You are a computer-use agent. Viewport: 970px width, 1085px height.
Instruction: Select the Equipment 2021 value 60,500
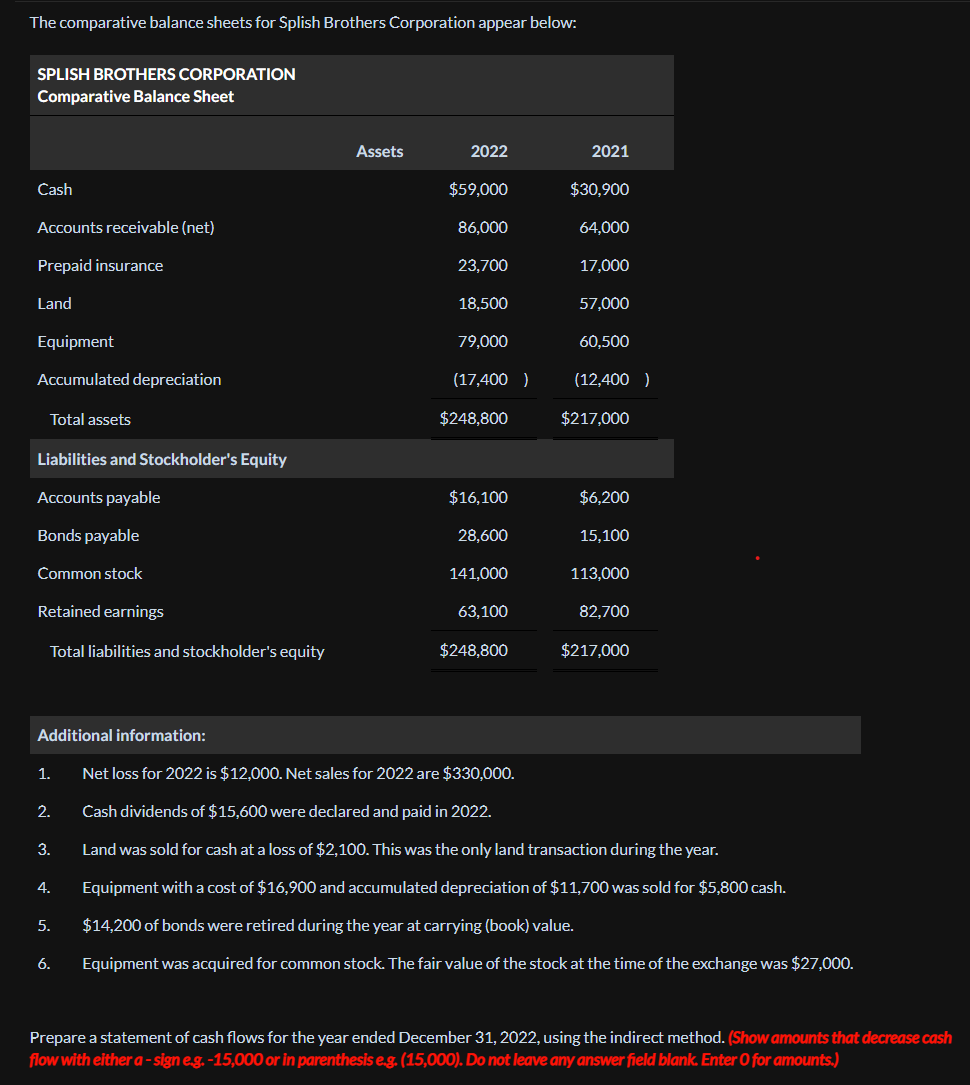click(604, 342)
